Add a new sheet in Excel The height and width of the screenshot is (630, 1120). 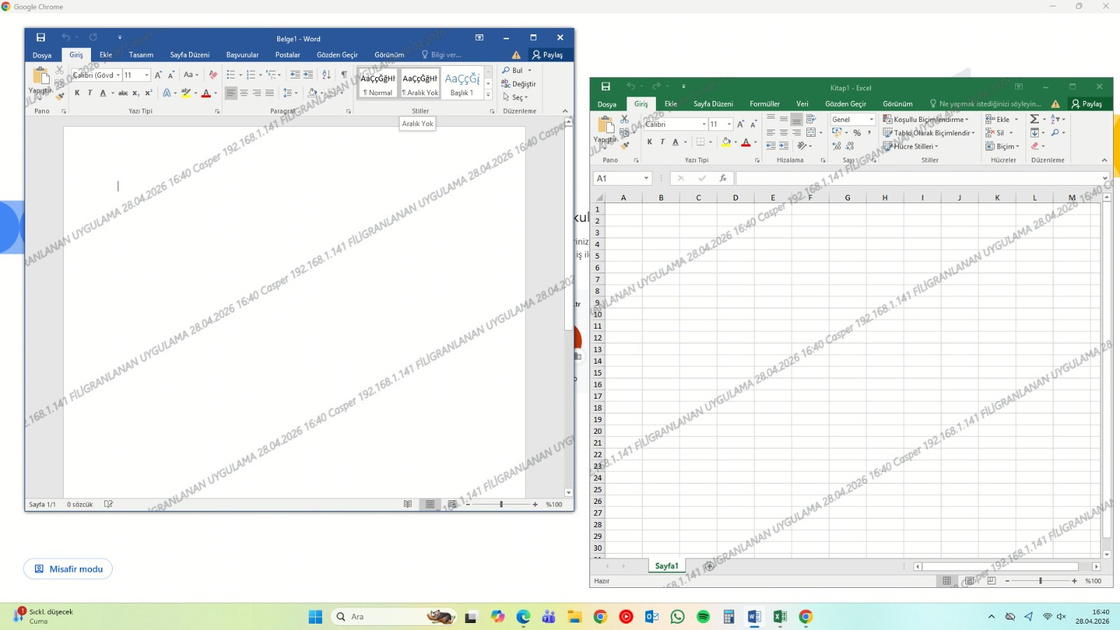tap(709, 566)
